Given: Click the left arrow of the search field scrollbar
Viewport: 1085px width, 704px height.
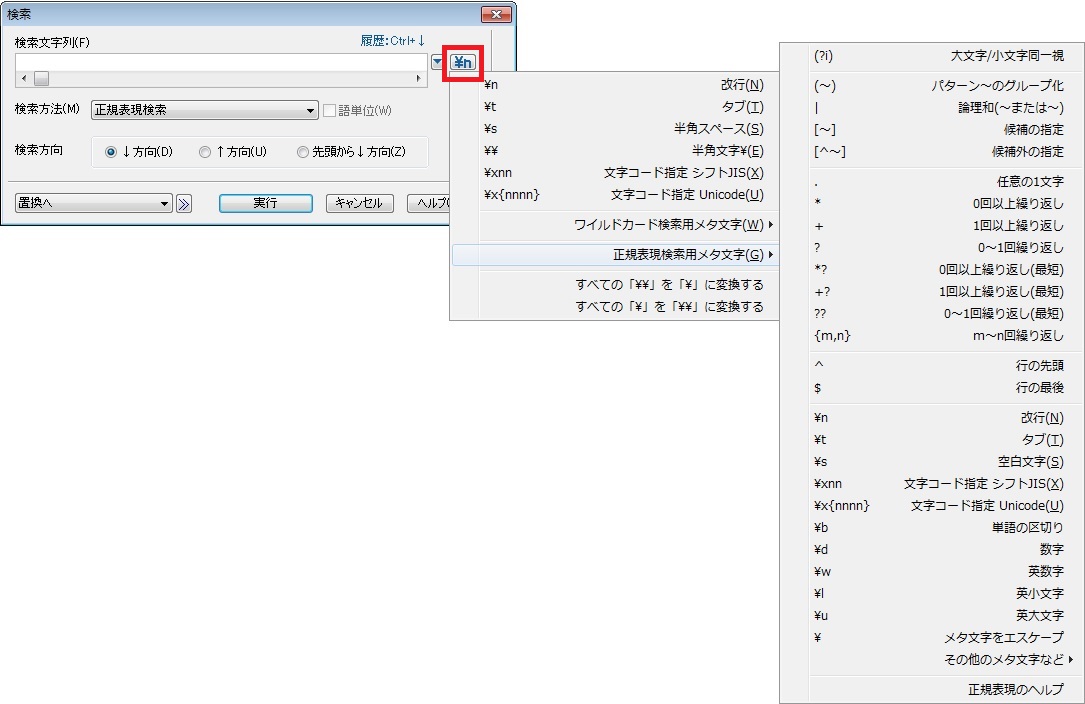Looking at the screenshot, I should (24, 78).
